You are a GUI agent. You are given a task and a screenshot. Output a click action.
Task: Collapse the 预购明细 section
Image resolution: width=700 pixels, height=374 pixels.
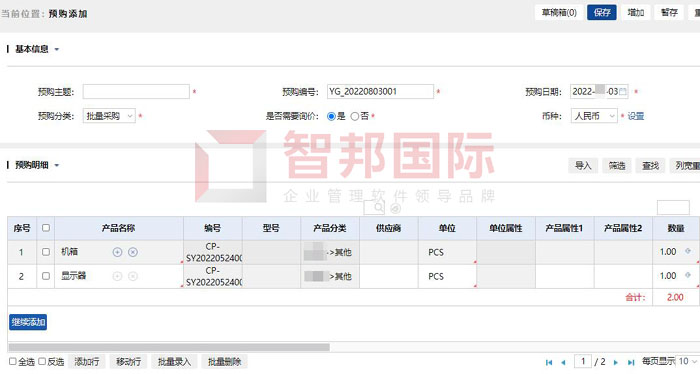(x=57, y=166)
